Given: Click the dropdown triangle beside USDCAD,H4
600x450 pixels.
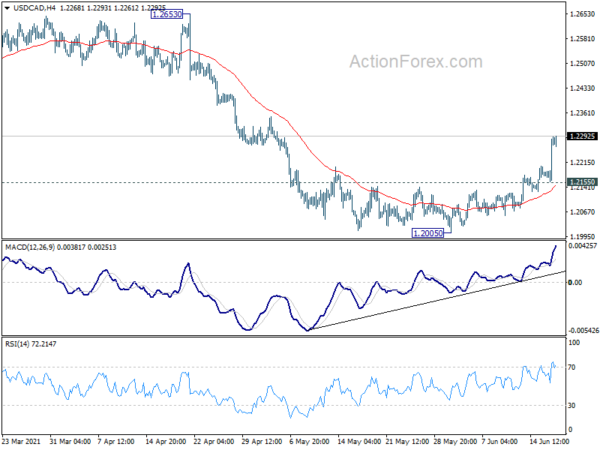Looking at the screenshot, I should (7, 8).
